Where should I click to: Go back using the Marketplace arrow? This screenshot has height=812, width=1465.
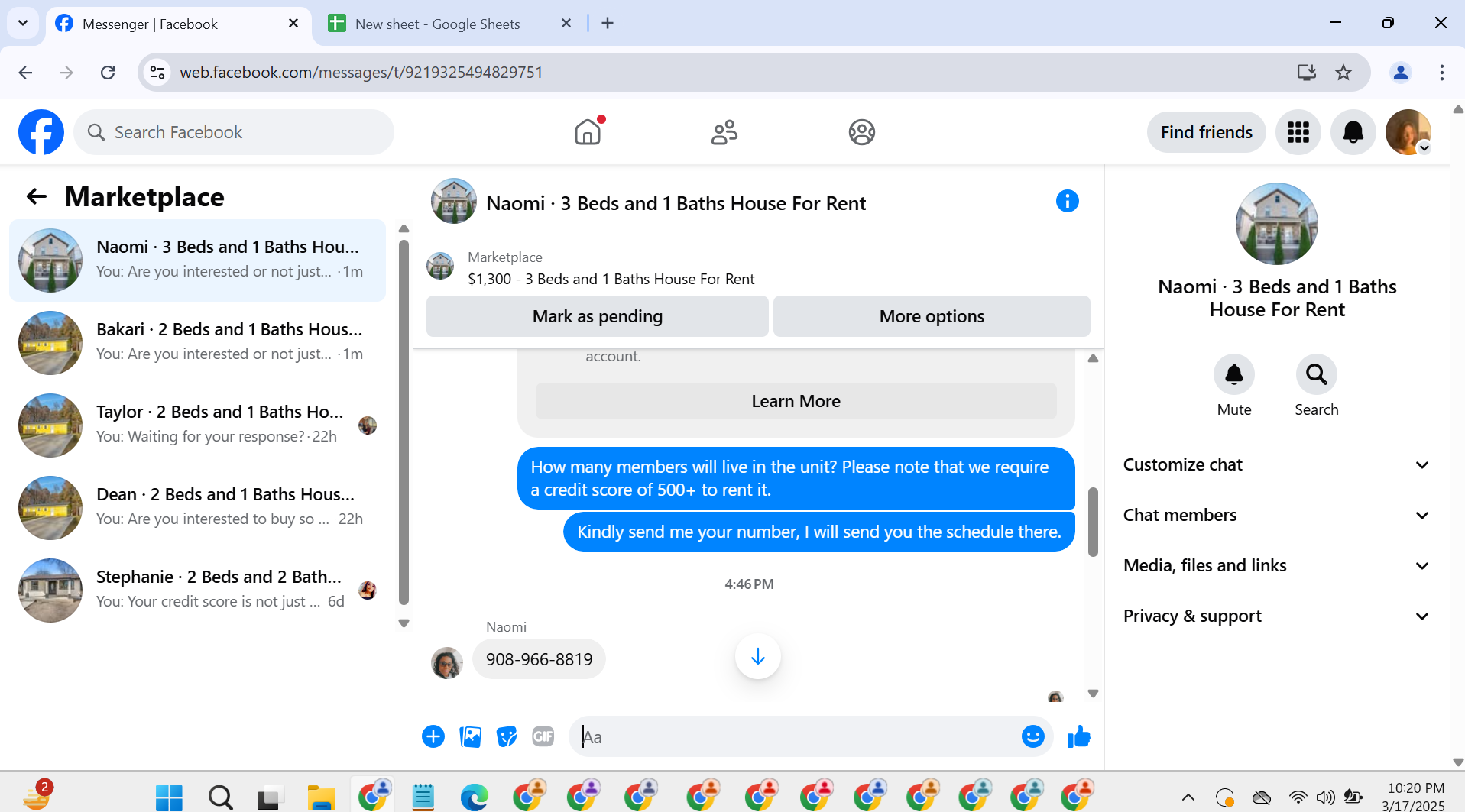pos(37,197)
